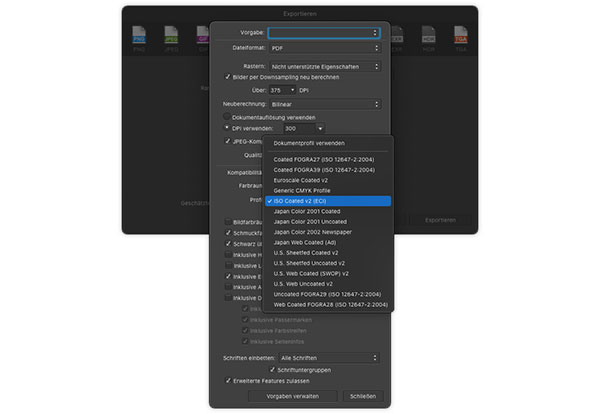Toggle the Schriftuntergruppen checkbox
Viewport: 600px width, 414px height.
coord(272,370)
